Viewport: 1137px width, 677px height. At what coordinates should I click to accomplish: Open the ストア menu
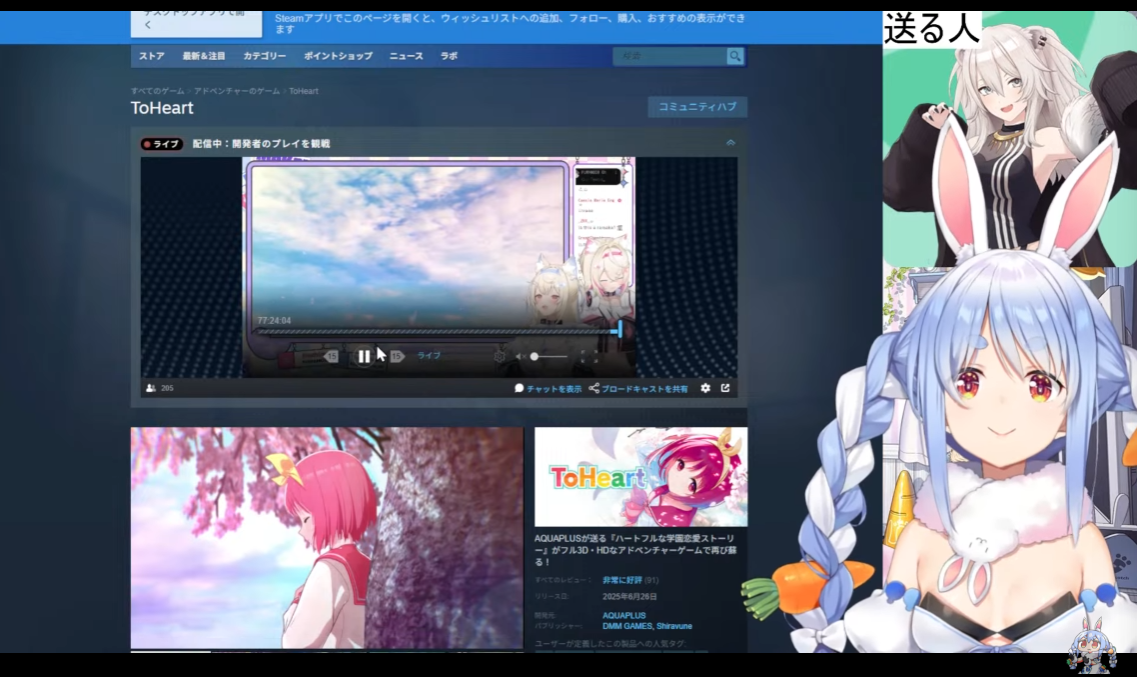click(152, 56)
